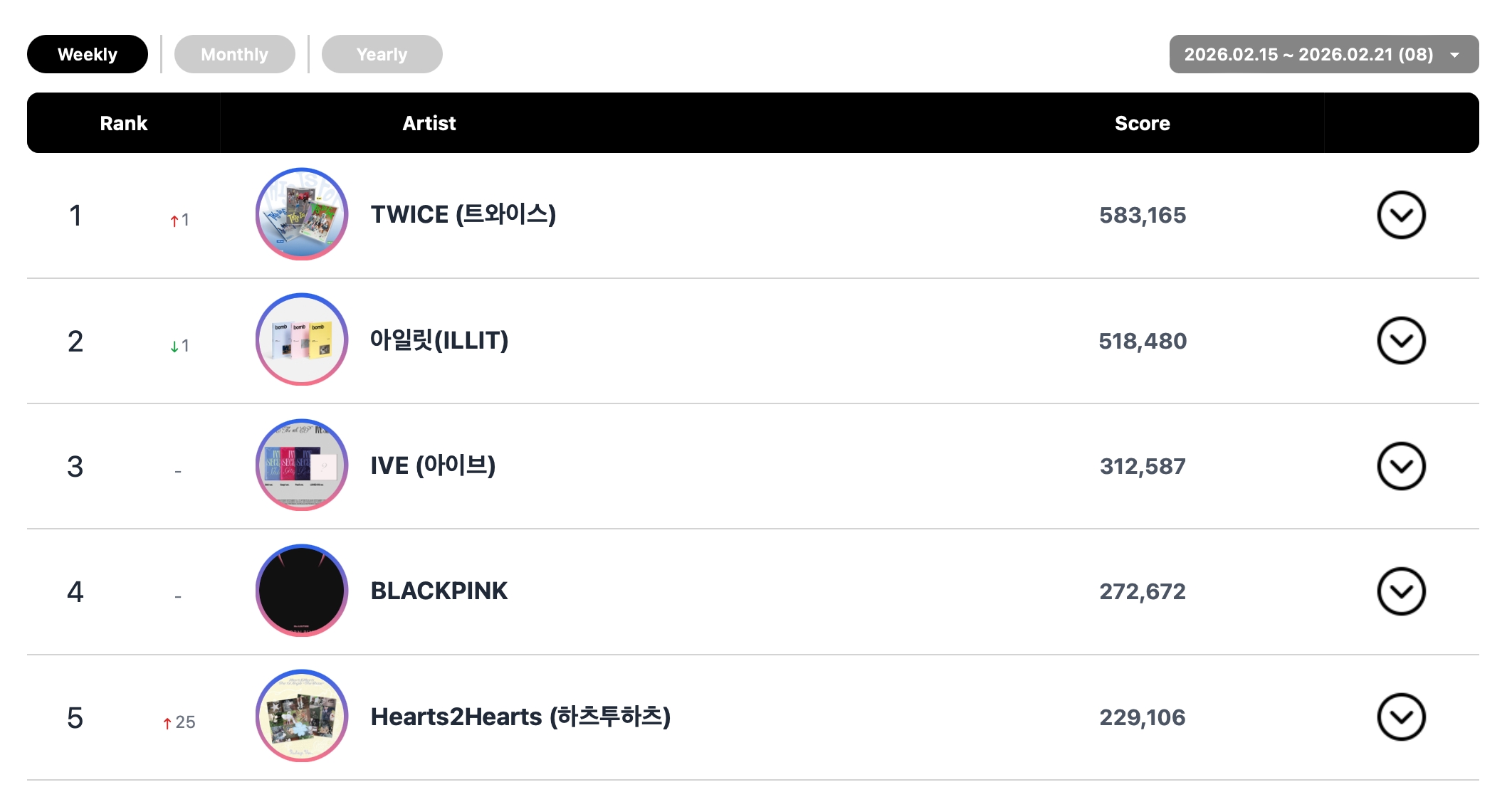This screenshot has height=792, width=1512.
Task: Expand Hearts2Hearts row details chevron
Action: (1401, 717)
